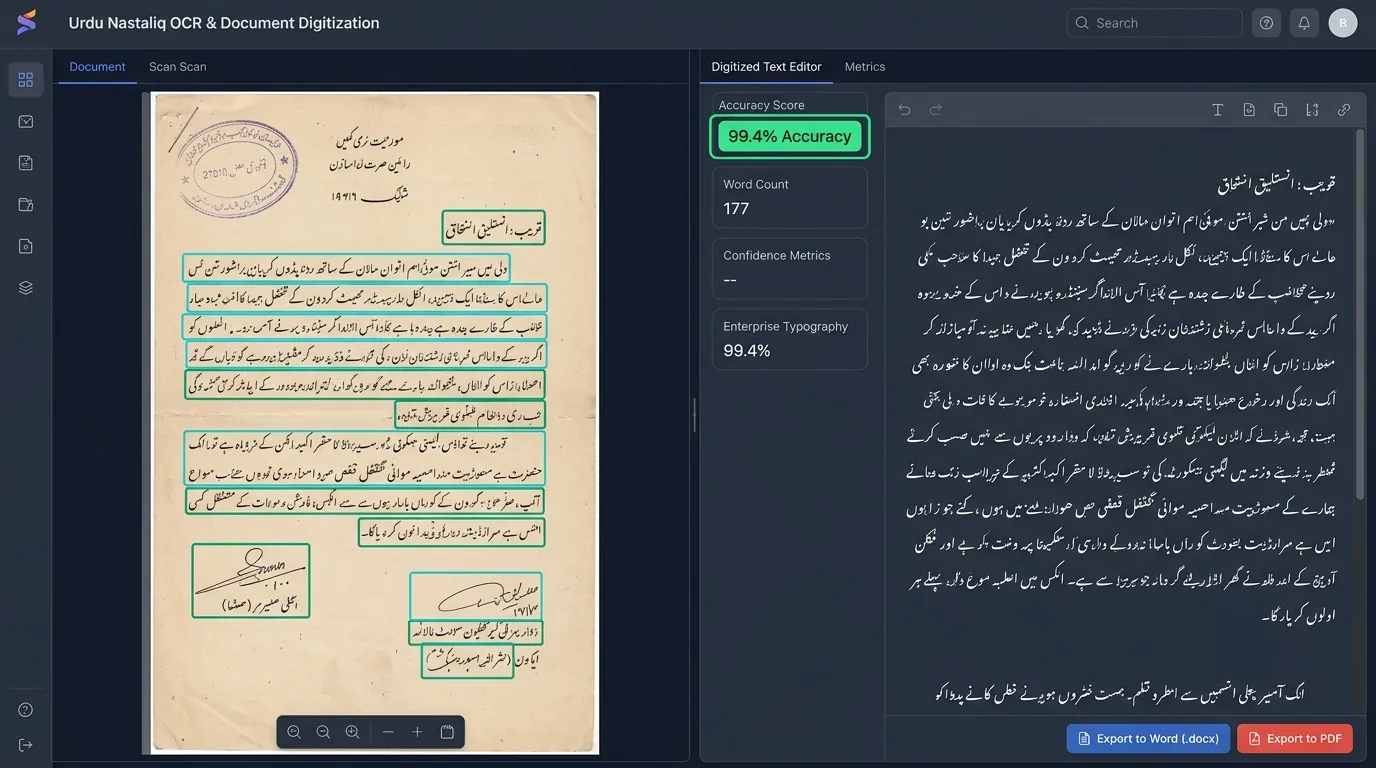1376x768 pixels.
Task: Click the folder icon in the left sidebar
Action: (x=26, y=205)
